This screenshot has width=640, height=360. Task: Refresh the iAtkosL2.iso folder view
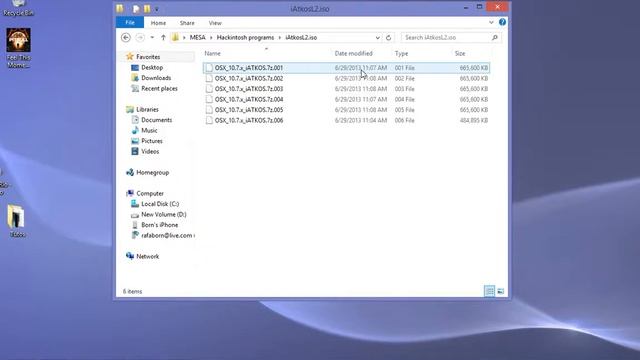[x=389, y=38]
